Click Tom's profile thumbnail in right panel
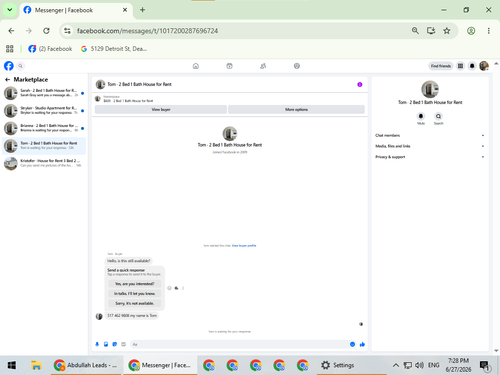 430,89
